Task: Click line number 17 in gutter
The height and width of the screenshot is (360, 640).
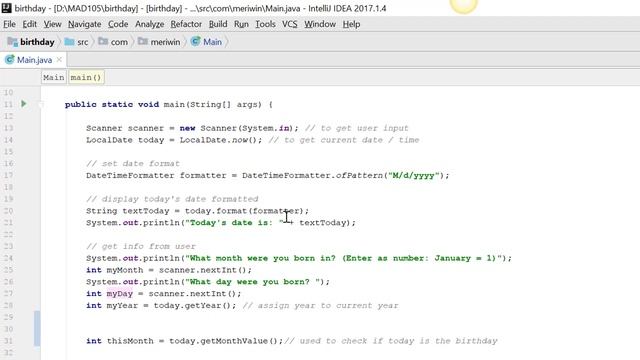Action: [x=9, y=175]
